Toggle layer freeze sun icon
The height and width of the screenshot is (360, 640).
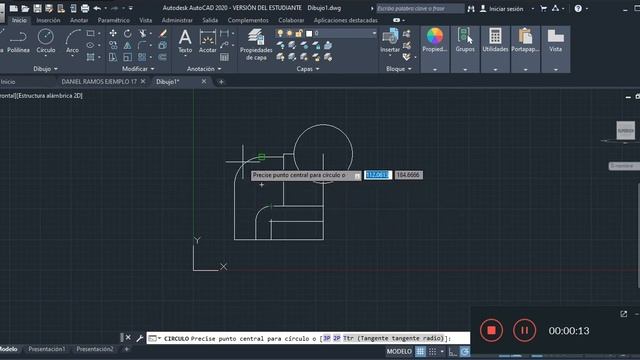(x=289, y=33)
